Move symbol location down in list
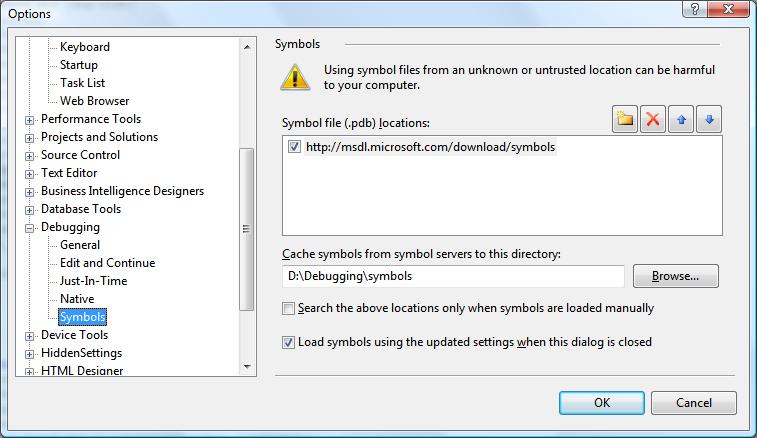The height and width of the screenshot is (438, 757). coord(709,119)
